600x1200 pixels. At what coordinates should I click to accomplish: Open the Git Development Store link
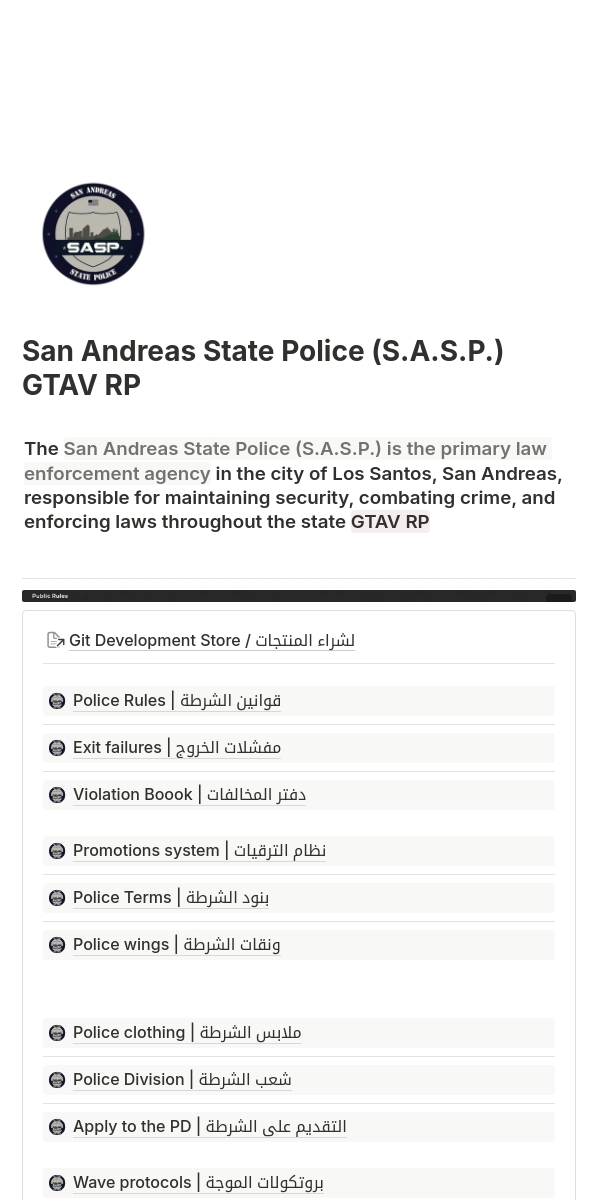(212, 640)
